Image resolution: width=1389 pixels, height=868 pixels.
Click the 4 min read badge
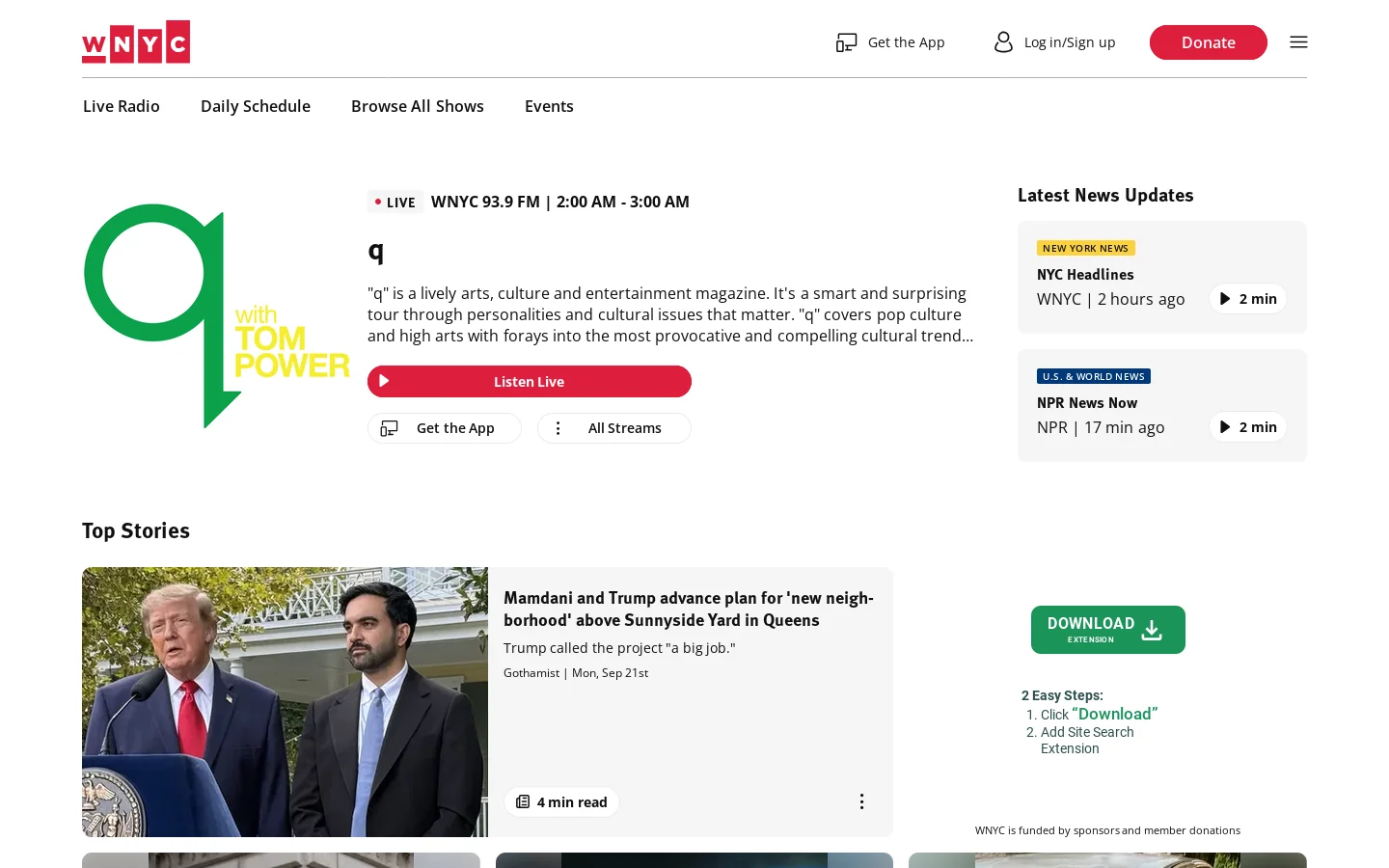(561, 802)
